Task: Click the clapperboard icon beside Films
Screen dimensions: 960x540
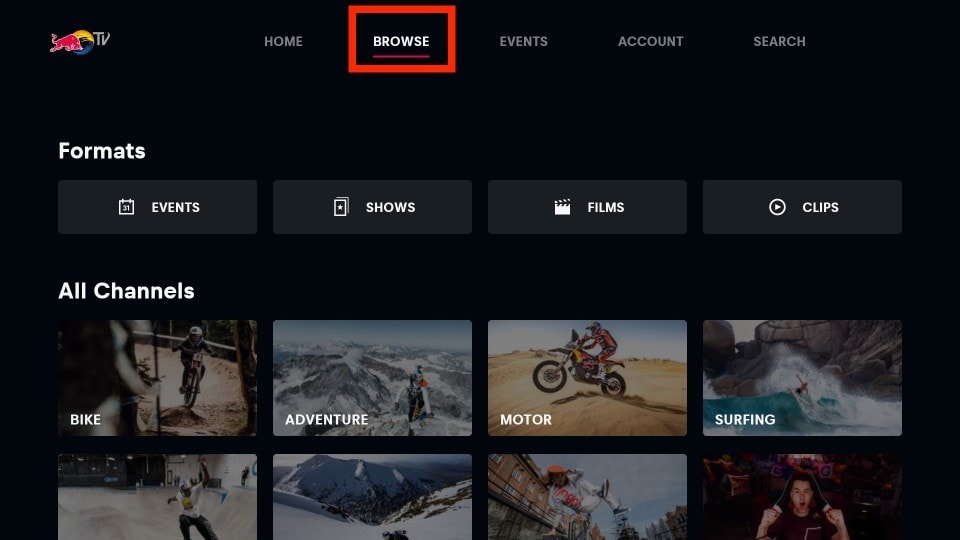Action: coord(562,207)
